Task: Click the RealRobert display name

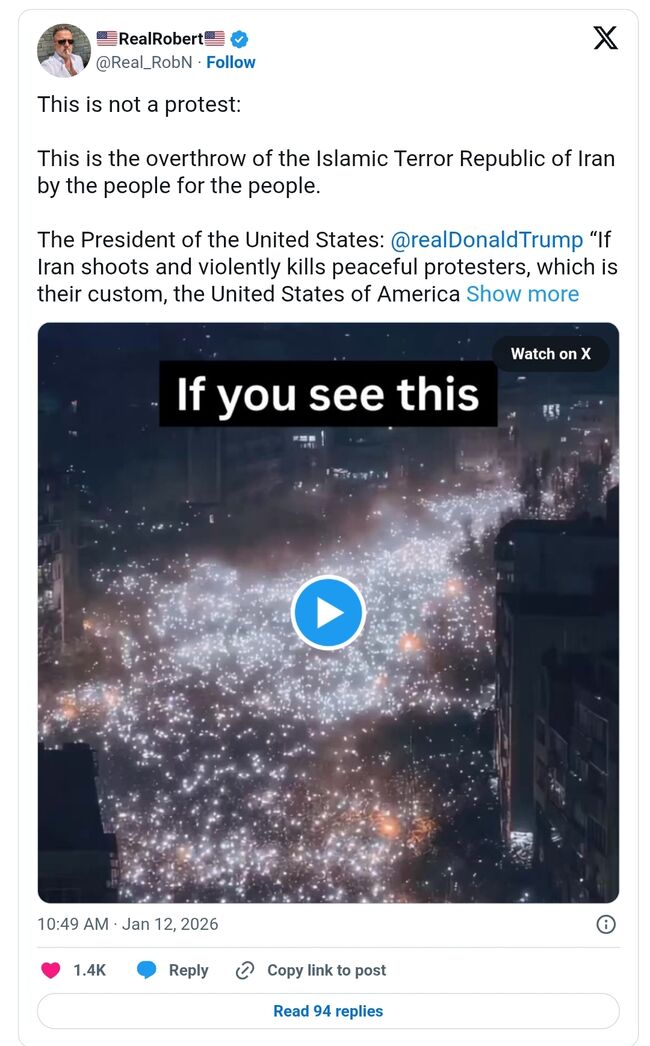Action: [161, 39]
